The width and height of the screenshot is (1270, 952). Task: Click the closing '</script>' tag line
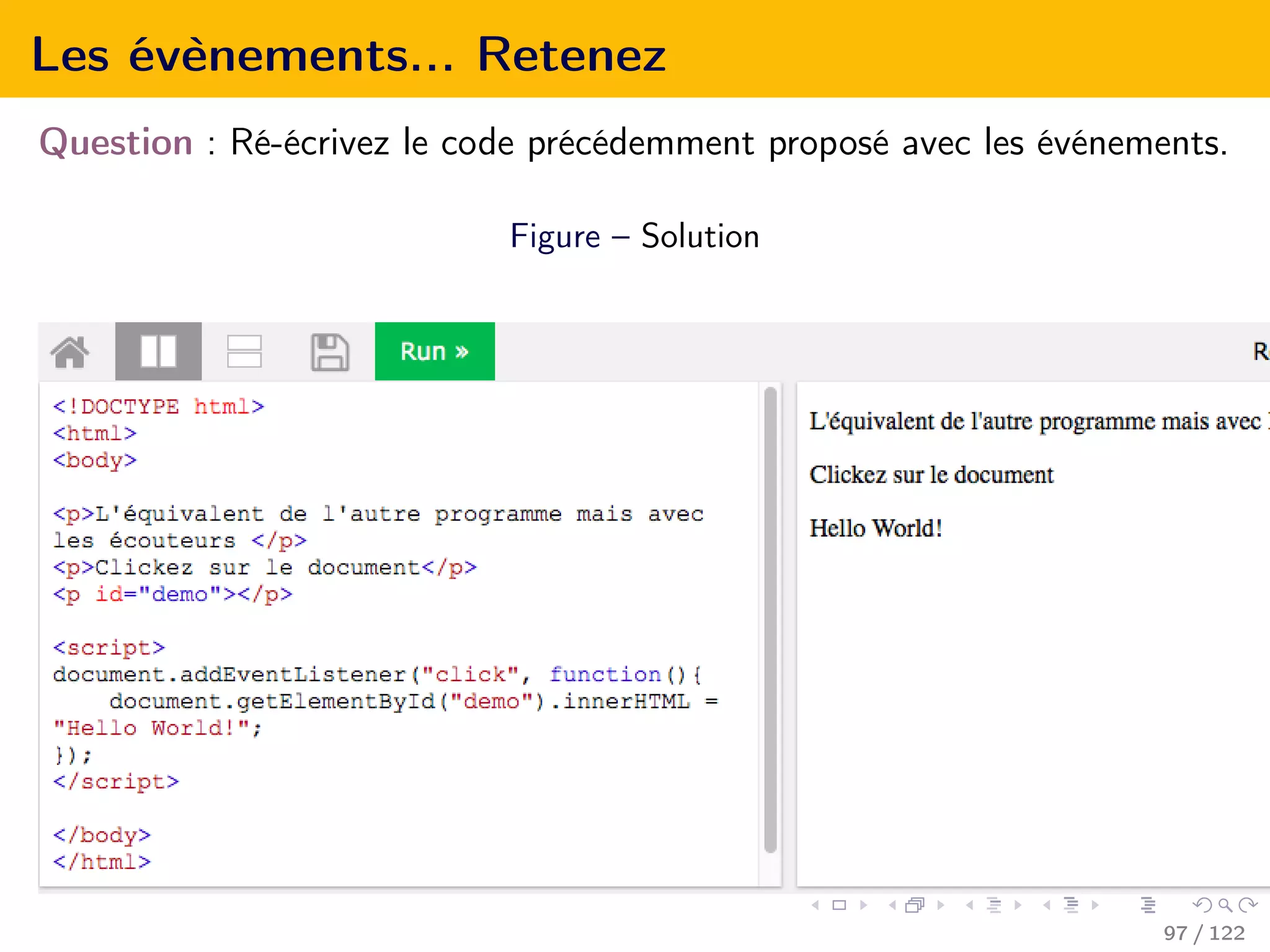pos(116,782)
